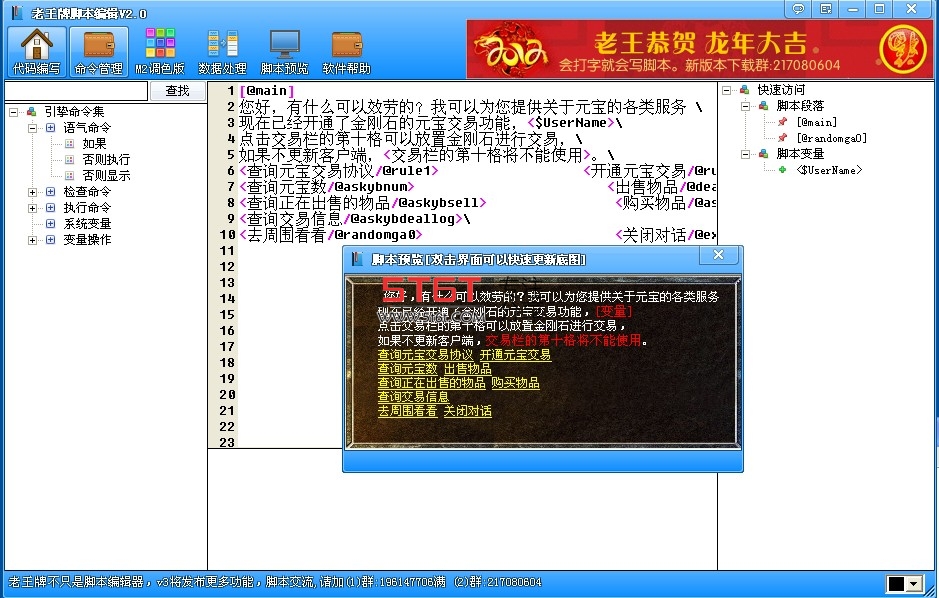Close the 脚本预览 dialog
Image resolution: width=939 pixels, height=598 pixels.
pyautogui.click(x=719, y=255)
